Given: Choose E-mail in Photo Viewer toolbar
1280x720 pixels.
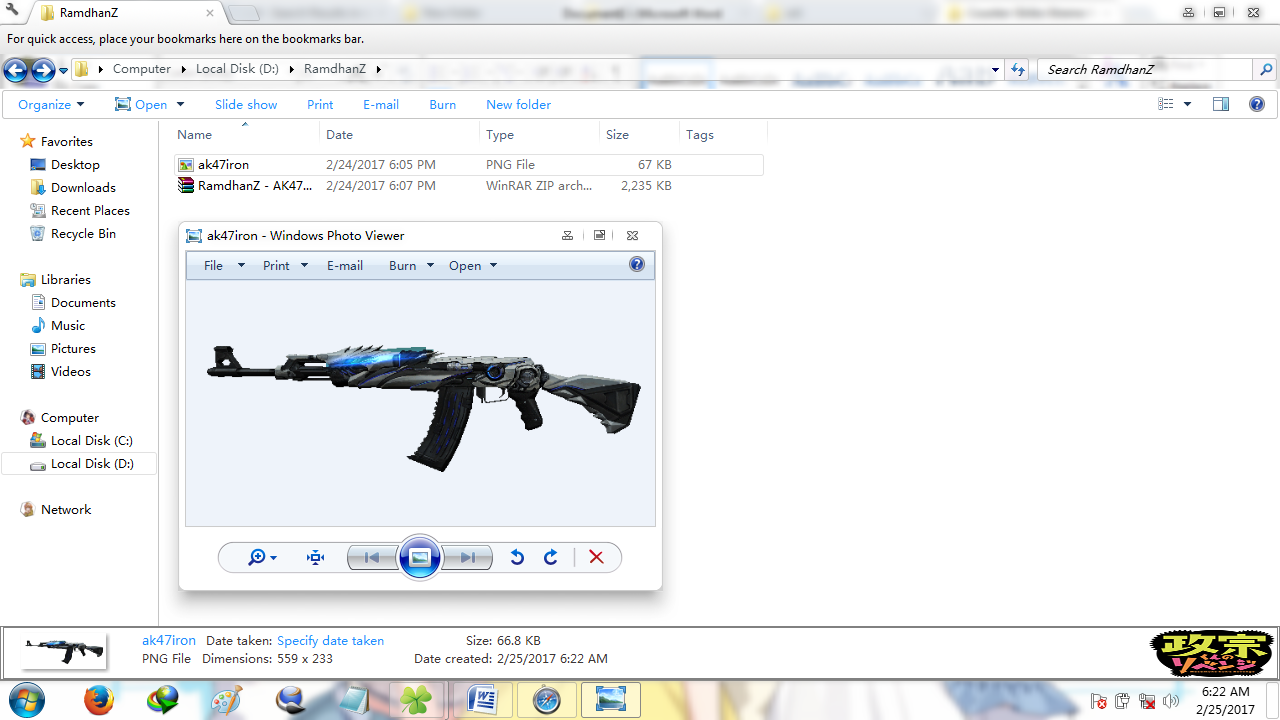Looking at the screenshot, I should pos(345,266).
